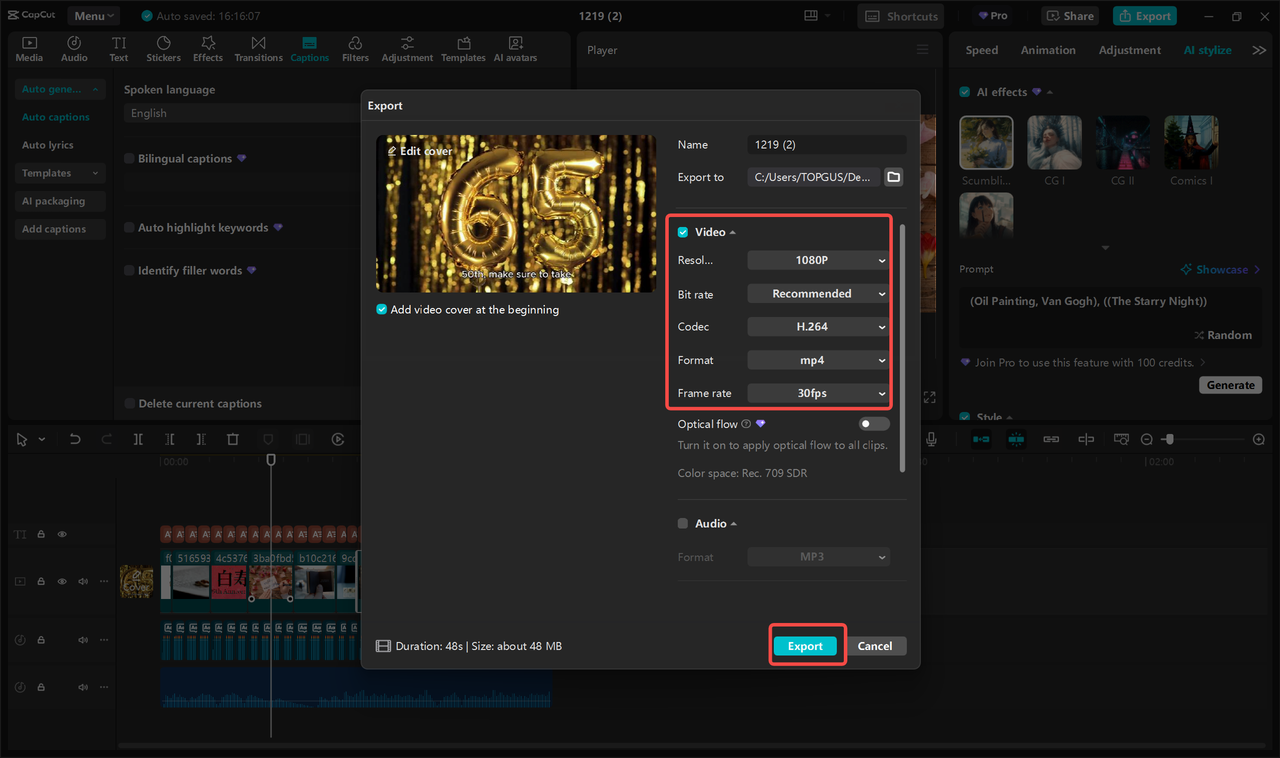
Task: Open the Transitions library icon
Action: coord(258,49)
